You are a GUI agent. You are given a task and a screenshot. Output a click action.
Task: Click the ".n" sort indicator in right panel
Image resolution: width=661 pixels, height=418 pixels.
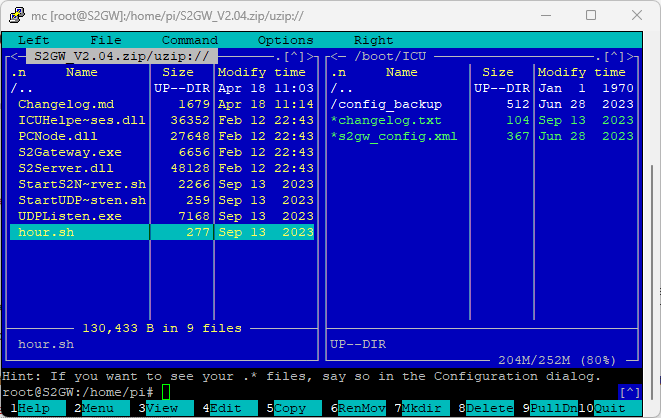pos(338,72)
